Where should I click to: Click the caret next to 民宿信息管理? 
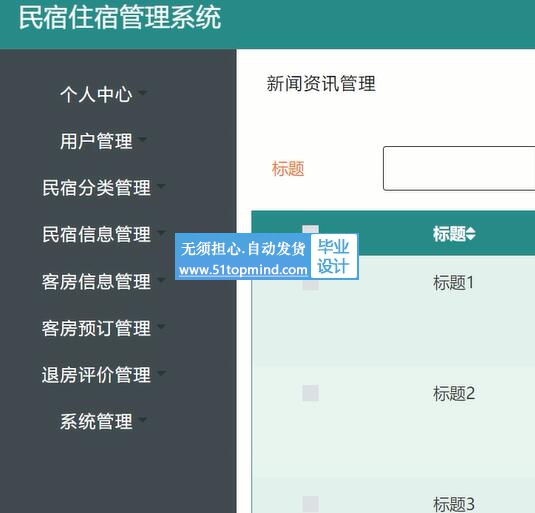(x=161, y=233)
